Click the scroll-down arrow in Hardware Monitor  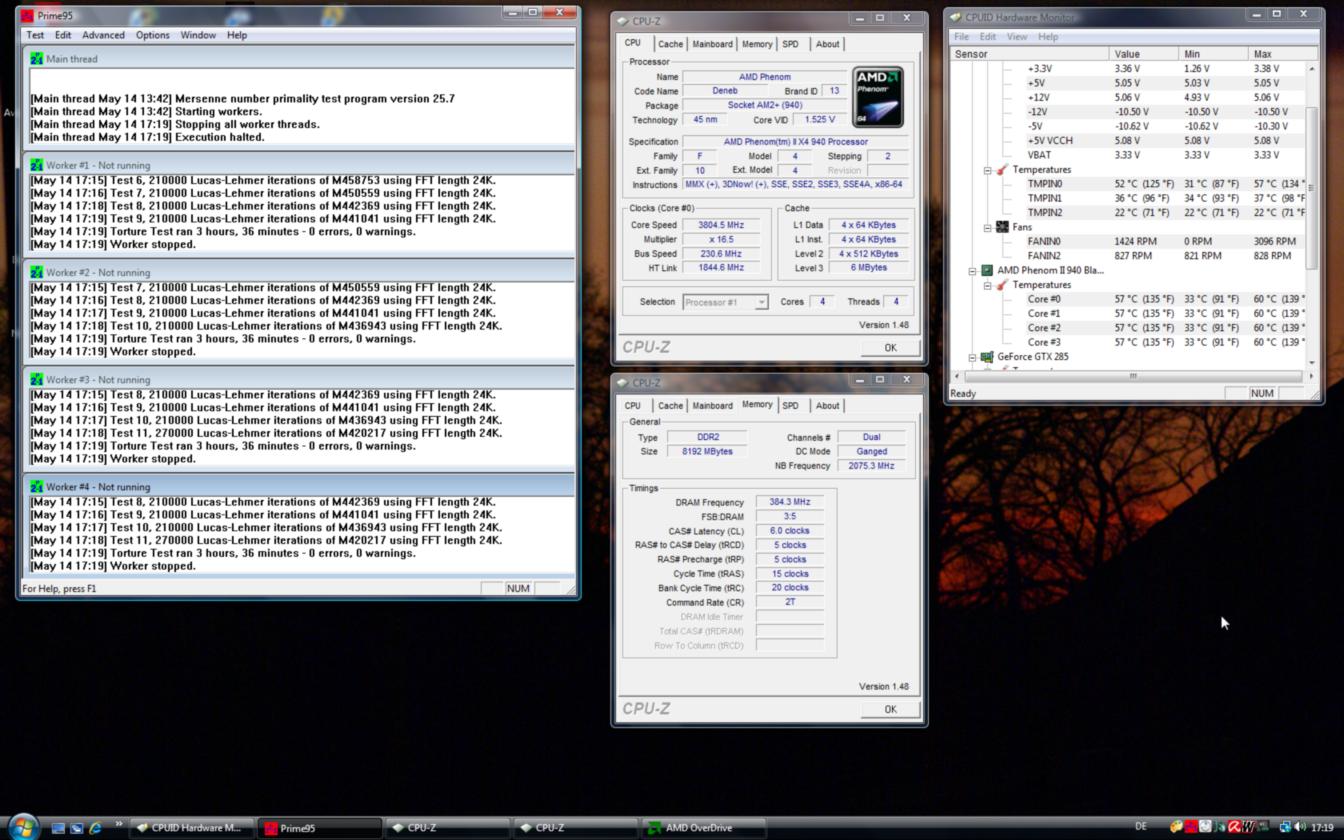tap(1312, 363)
